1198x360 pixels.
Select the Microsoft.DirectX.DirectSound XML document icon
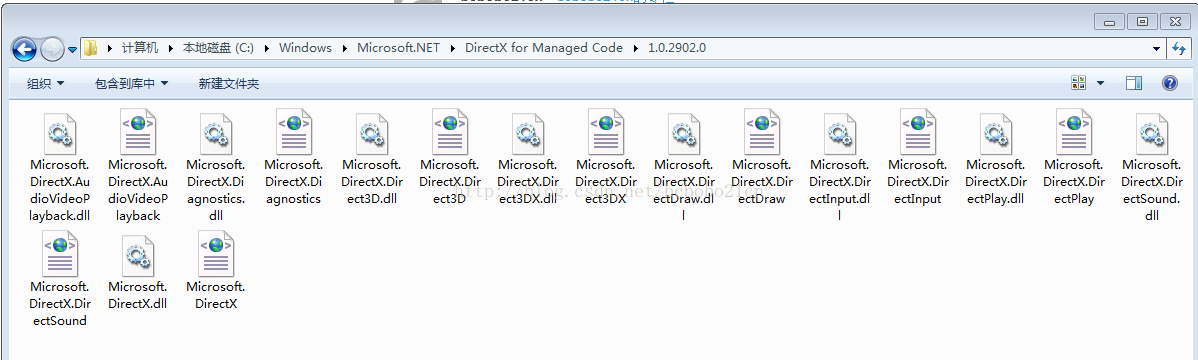click(x=60, y=255)
